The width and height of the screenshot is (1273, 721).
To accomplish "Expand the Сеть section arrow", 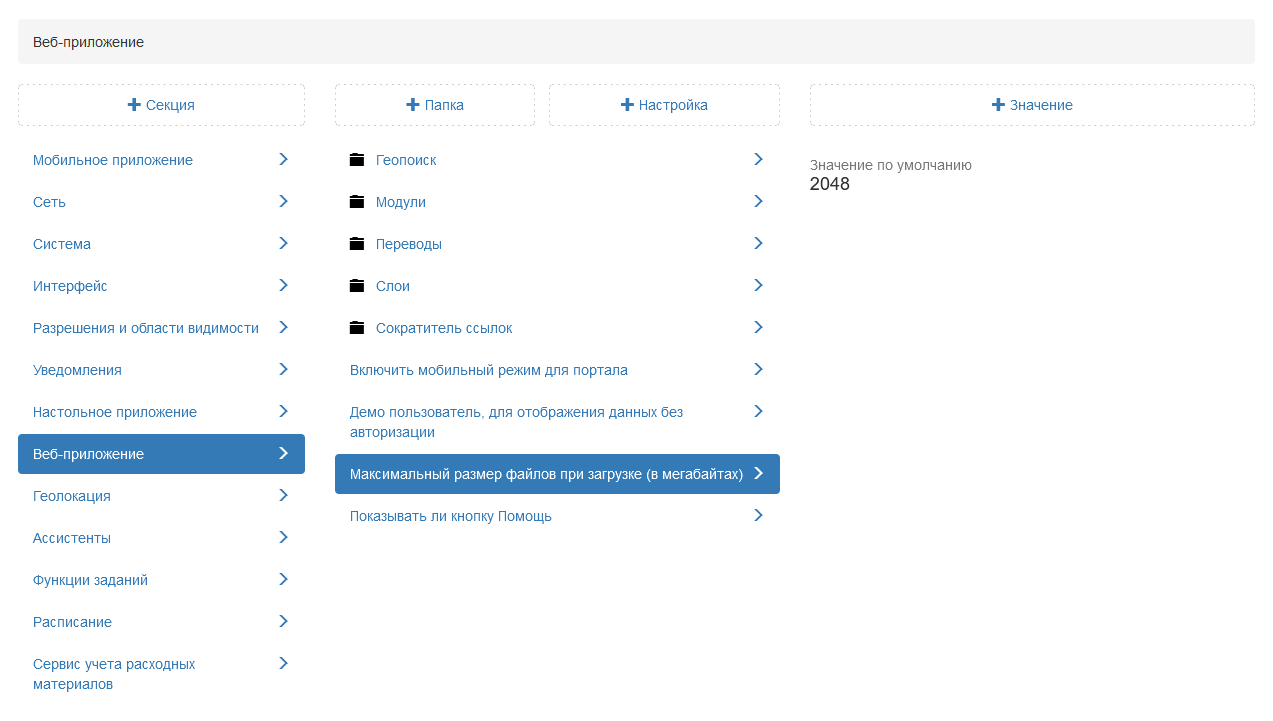I will 283,201.
